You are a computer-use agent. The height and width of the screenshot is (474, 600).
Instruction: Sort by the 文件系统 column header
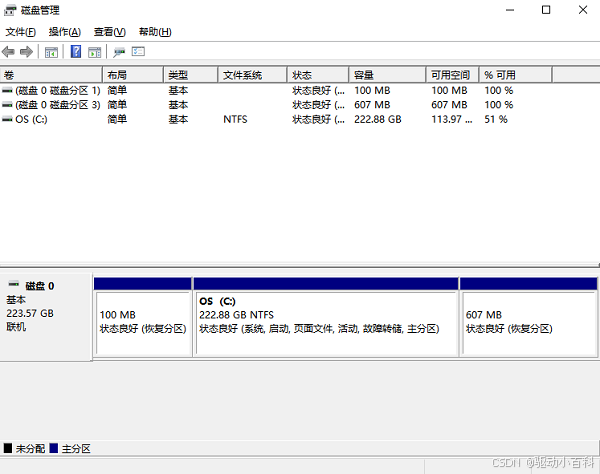[x=253, y=75]
